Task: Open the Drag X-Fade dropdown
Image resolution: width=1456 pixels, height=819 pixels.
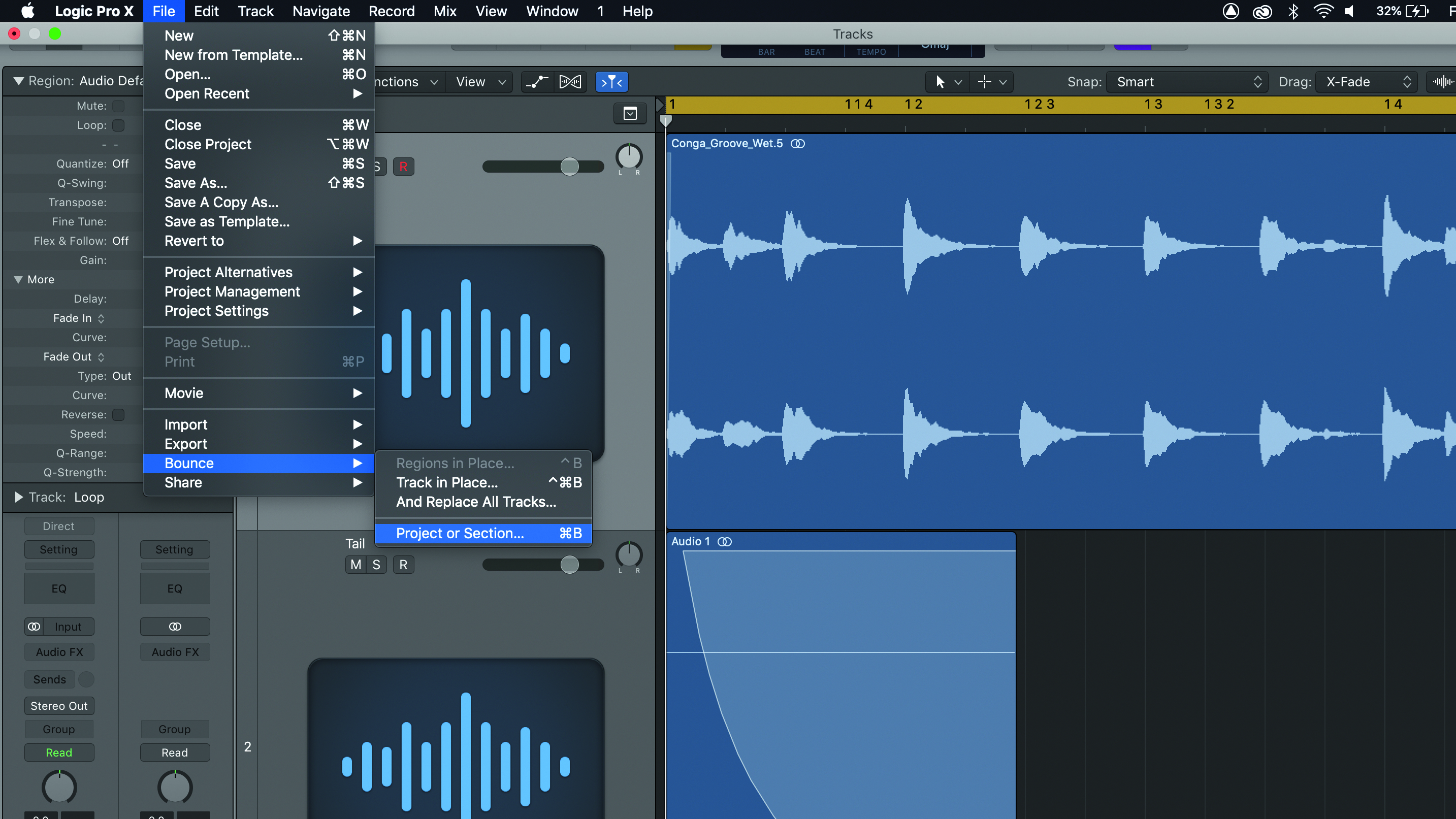Action: (x=1367, y=82)
